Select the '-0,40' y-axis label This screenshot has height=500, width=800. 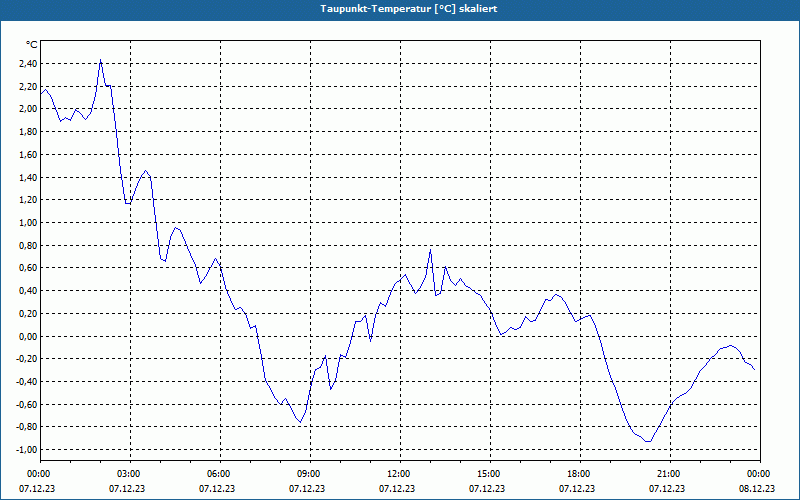pos(27,382)
